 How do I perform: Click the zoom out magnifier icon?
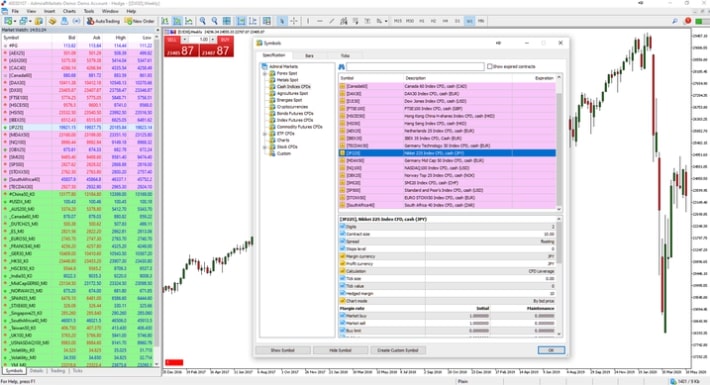[x=214, y=21]
